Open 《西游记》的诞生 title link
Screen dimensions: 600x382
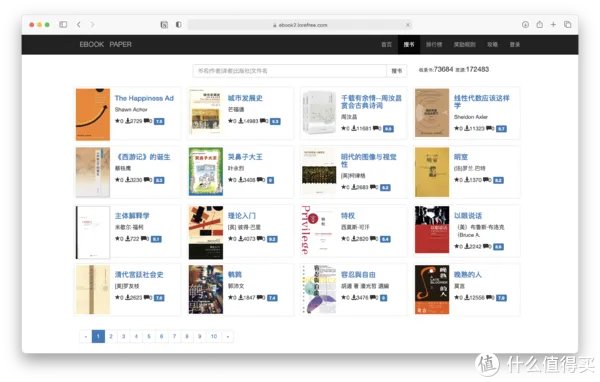tap(143, 157)
